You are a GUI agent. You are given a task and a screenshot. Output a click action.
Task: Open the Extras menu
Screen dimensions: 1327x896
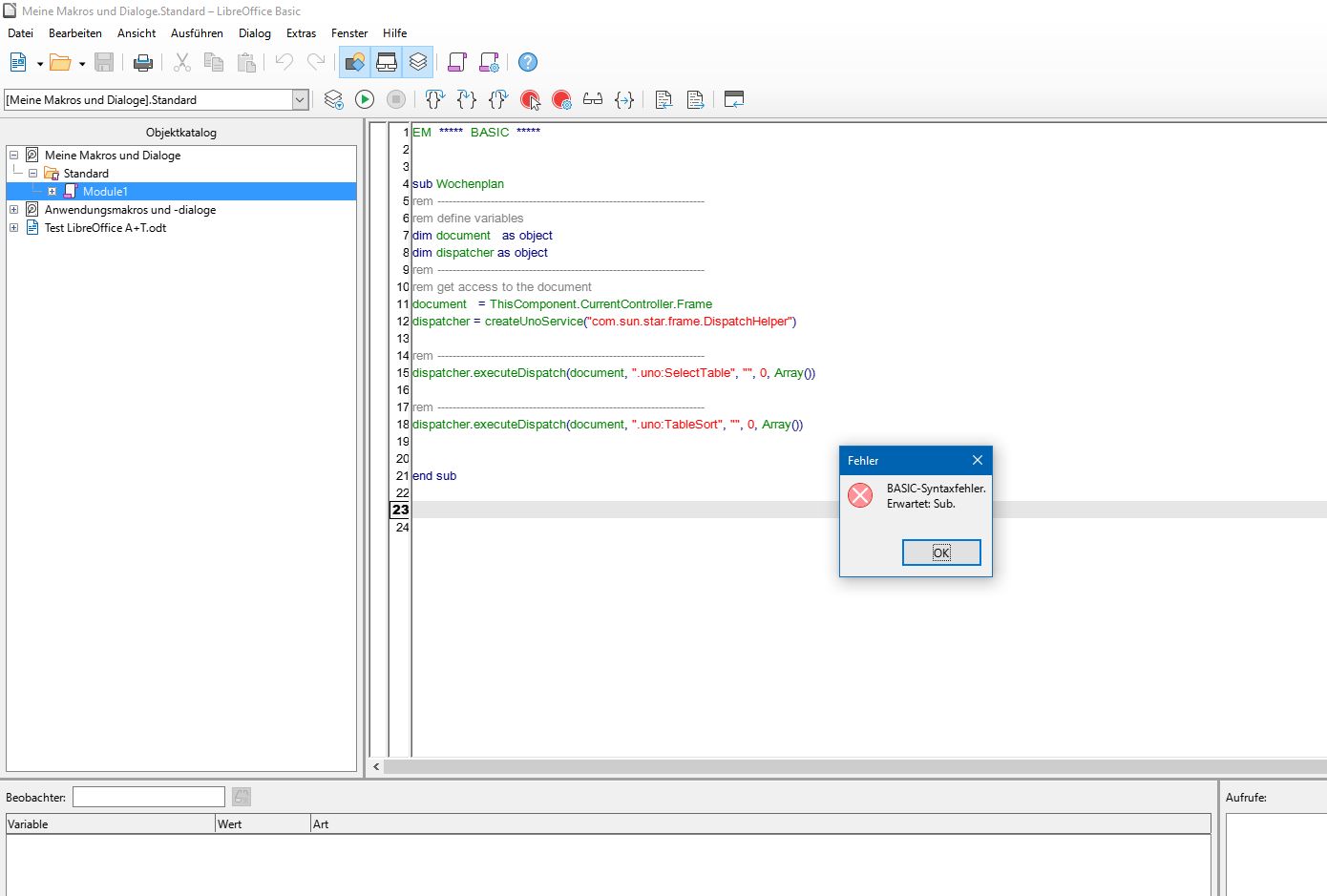pos(301,32)
